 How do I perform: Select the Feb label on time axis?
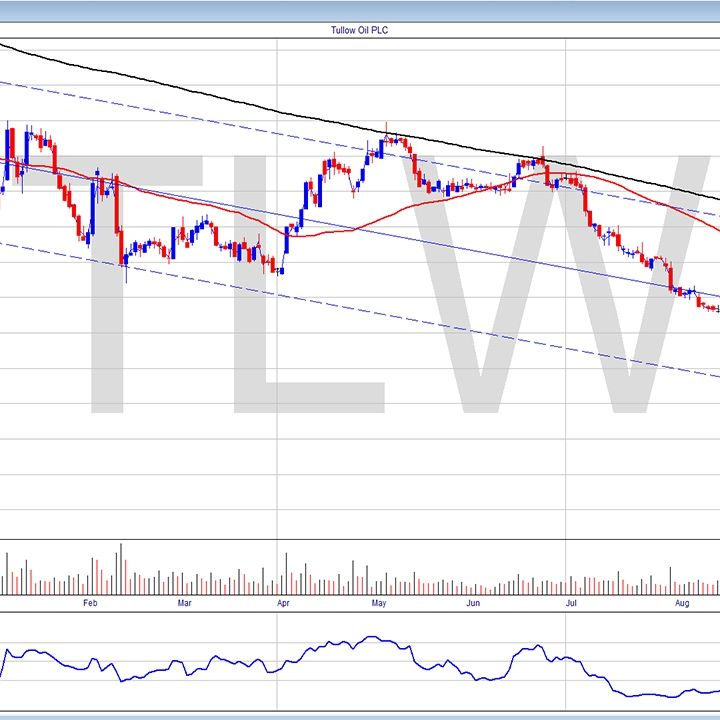[90, 604]
